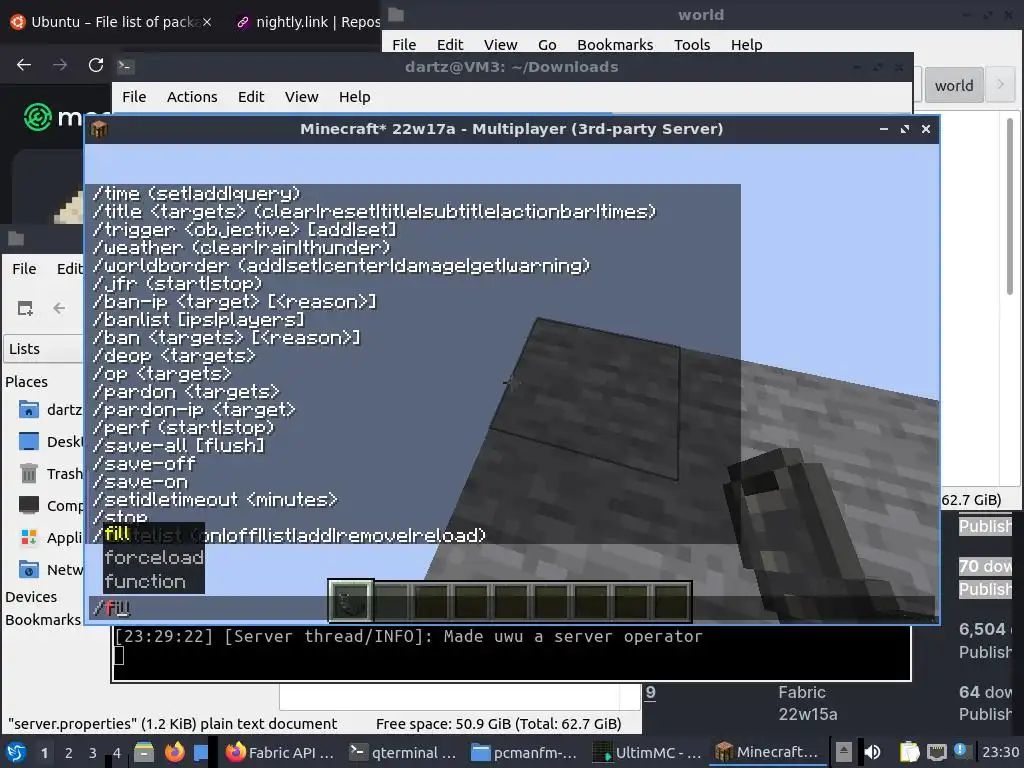Click the update notification tray icon
1024x768 pixels.
pyautogui.click(x=961, y=751)
